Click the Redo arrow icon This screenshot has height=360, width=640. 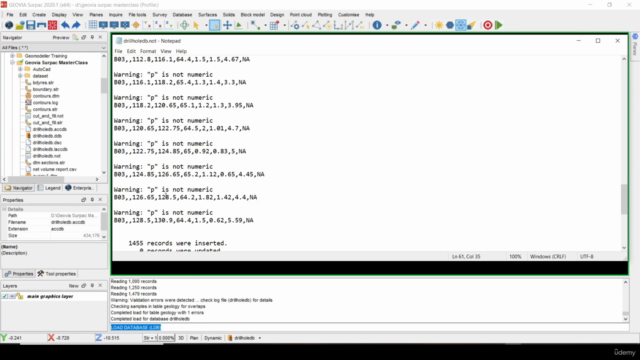76,25
